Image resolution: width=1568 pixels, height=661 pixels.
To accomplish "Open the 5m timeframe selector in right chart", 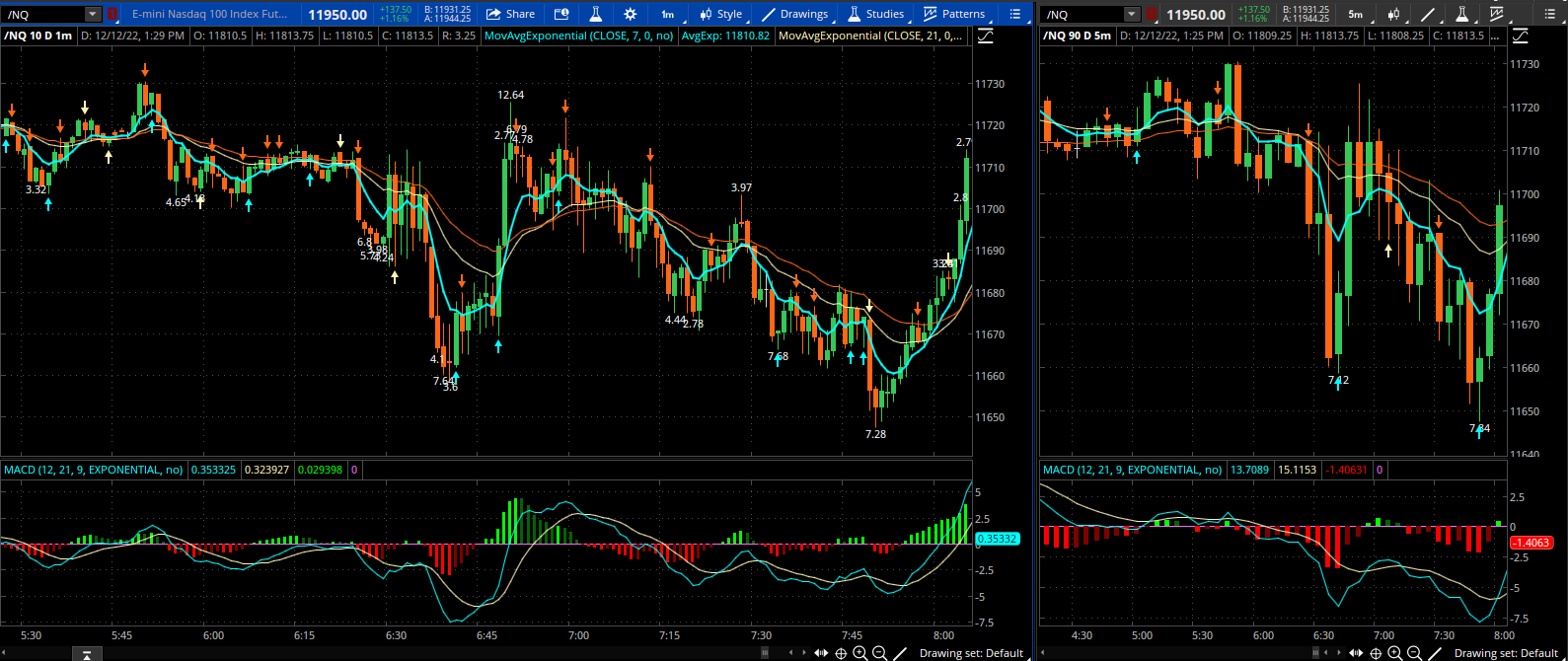I will 1357,14.
